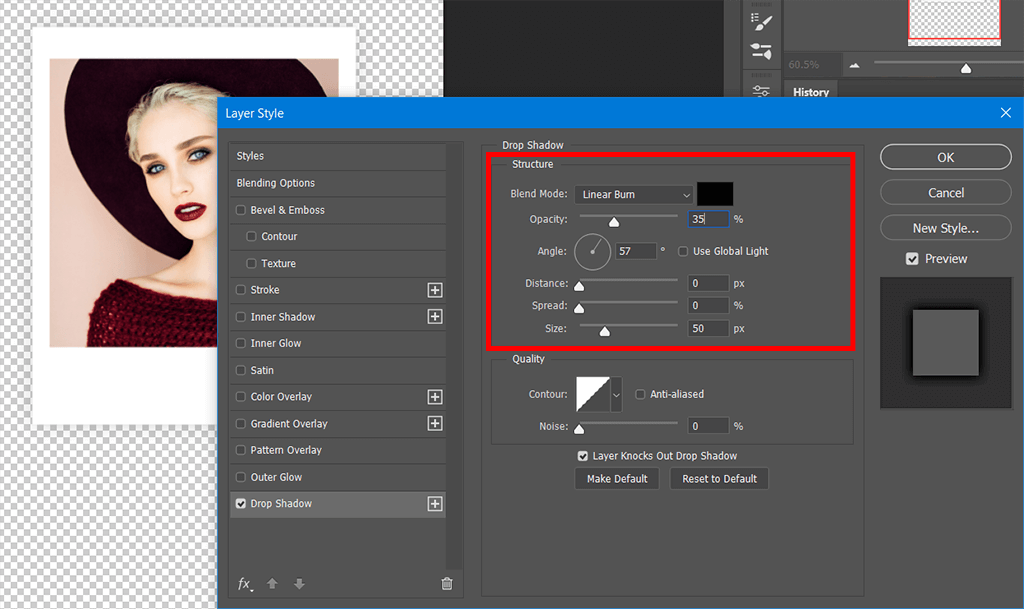Open the Brush Settings panel icon

coord(761,52)
